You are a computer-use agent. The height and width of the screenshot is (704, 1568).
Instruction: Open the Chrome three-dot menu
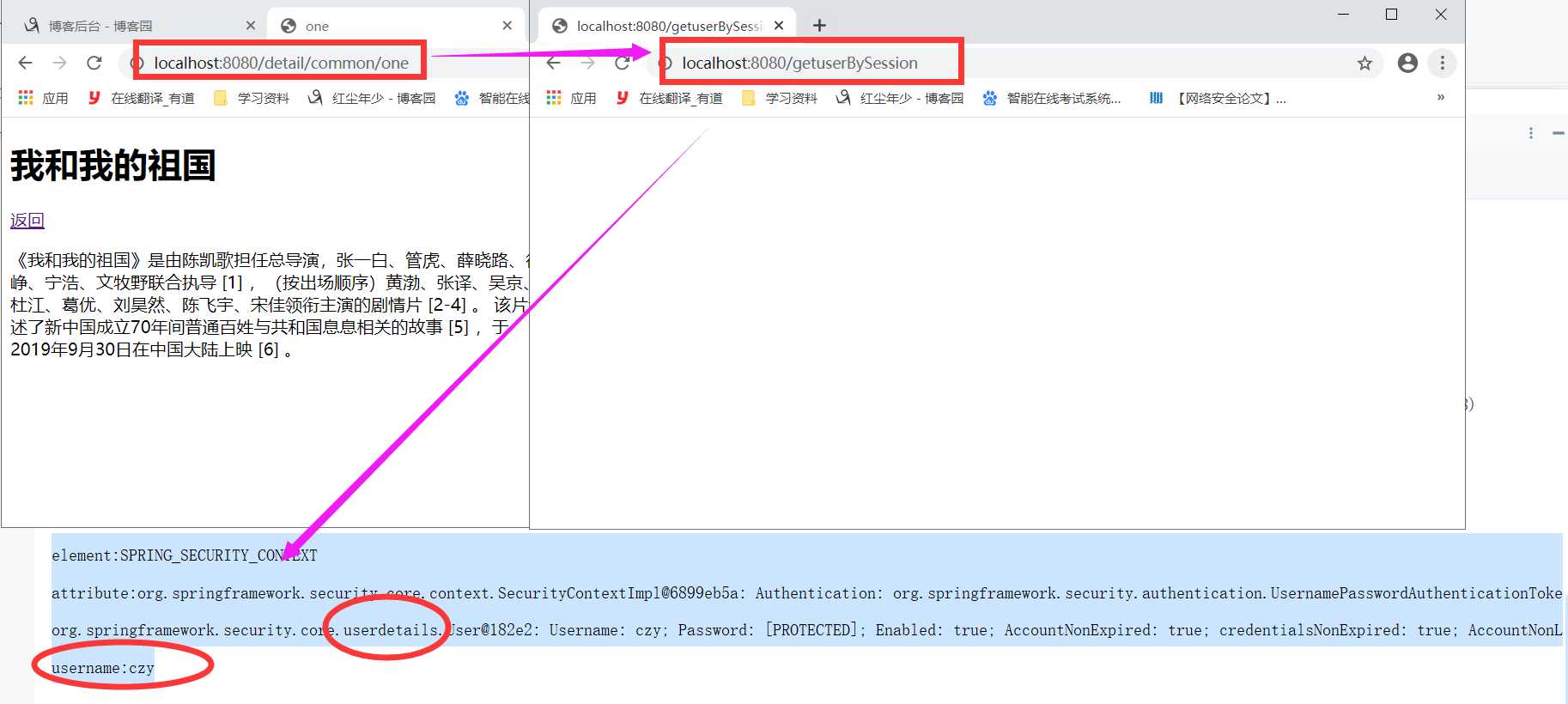click(1443, 63)
